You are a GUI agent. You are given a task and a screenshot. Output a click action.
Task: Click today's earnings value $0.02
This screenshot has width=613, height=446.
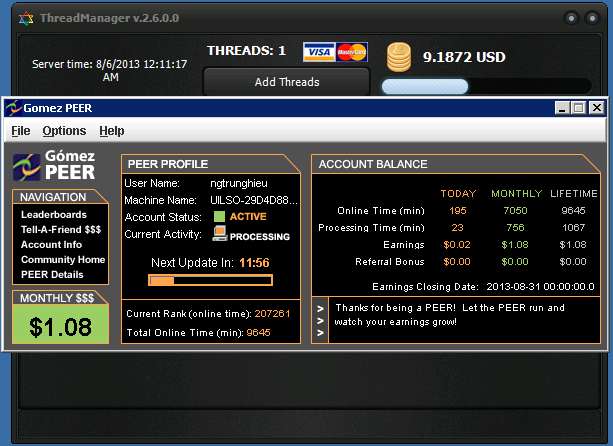pyautogui.click(x=457, y=245)
